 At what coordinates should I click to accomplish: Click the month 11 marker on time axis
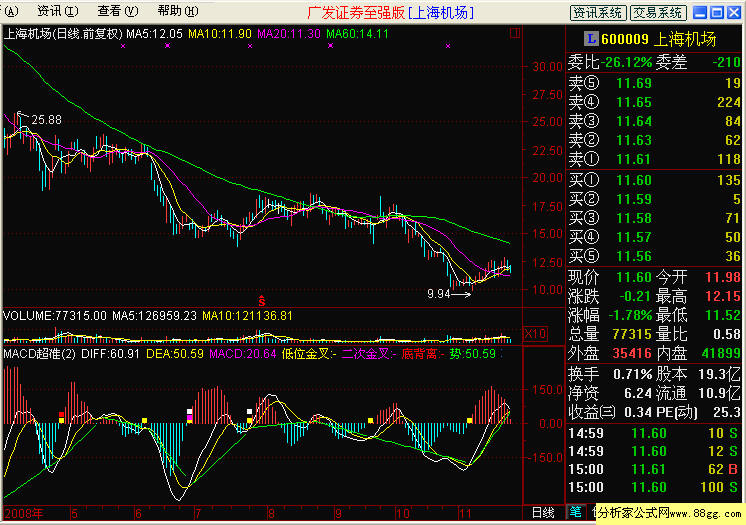464,514
